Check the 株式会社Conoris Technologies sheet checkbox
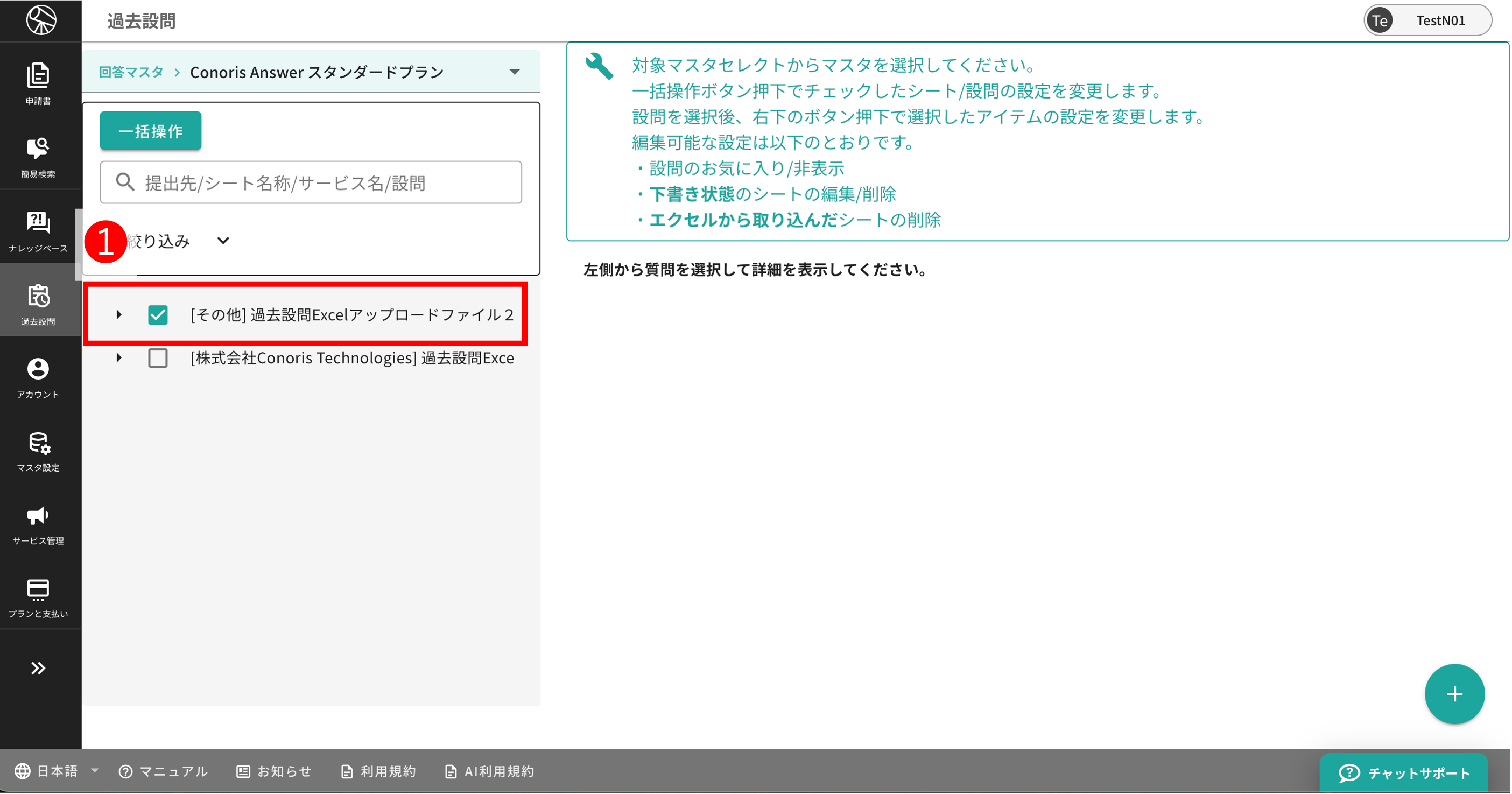The image size is (1512, 794). (157, 358)
